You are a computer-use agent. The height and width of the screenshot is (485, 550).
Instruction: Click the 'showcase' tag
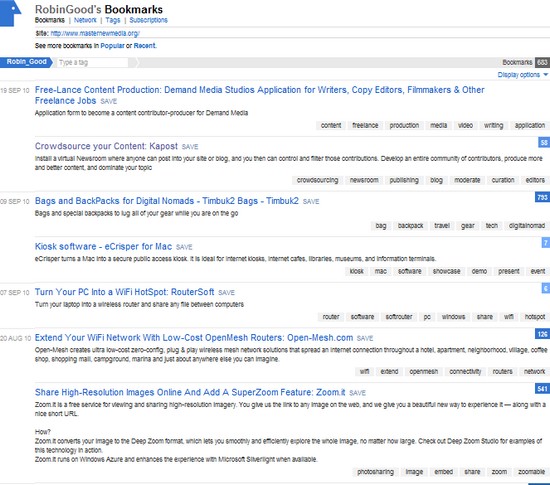[447, 271]
